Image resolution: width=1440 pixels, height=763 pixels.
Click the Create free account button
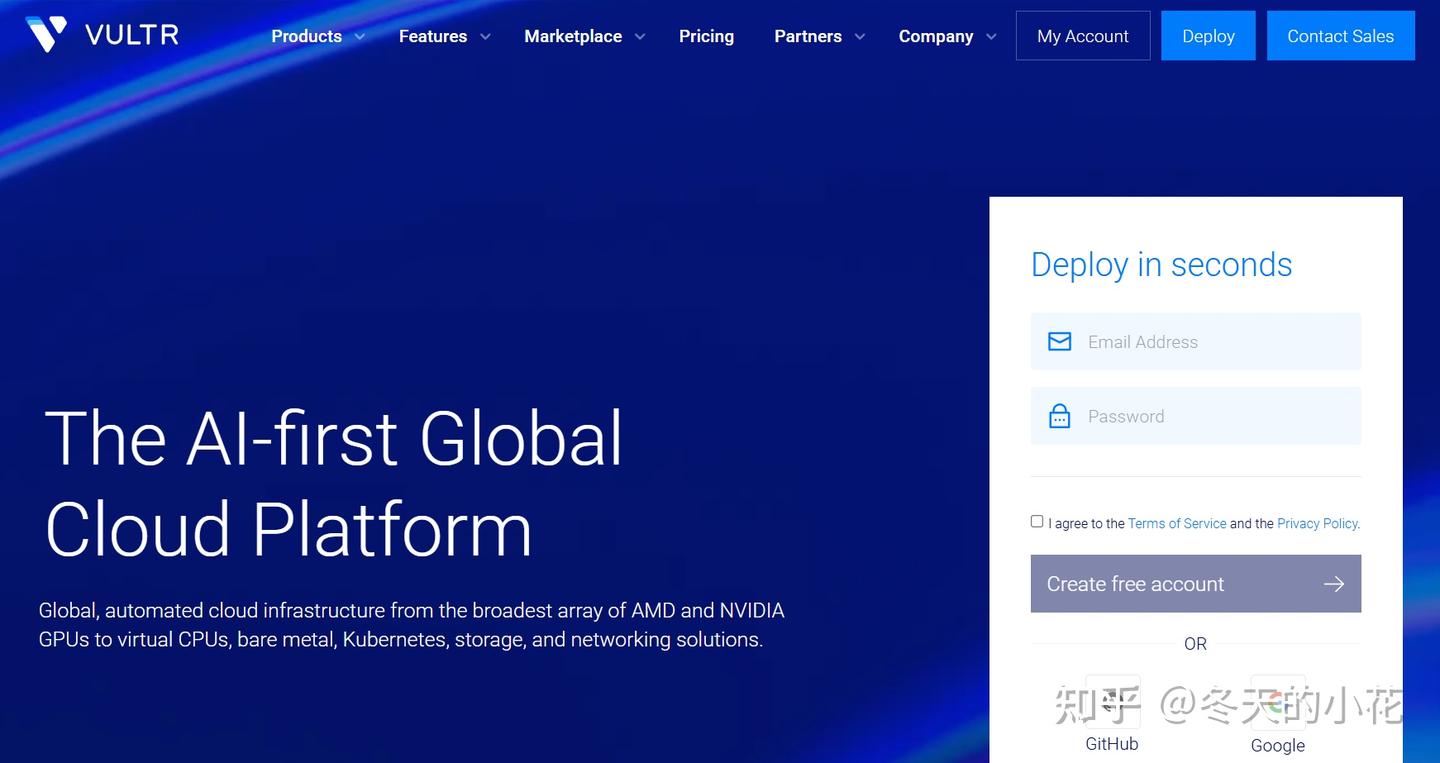point(1196,584)
